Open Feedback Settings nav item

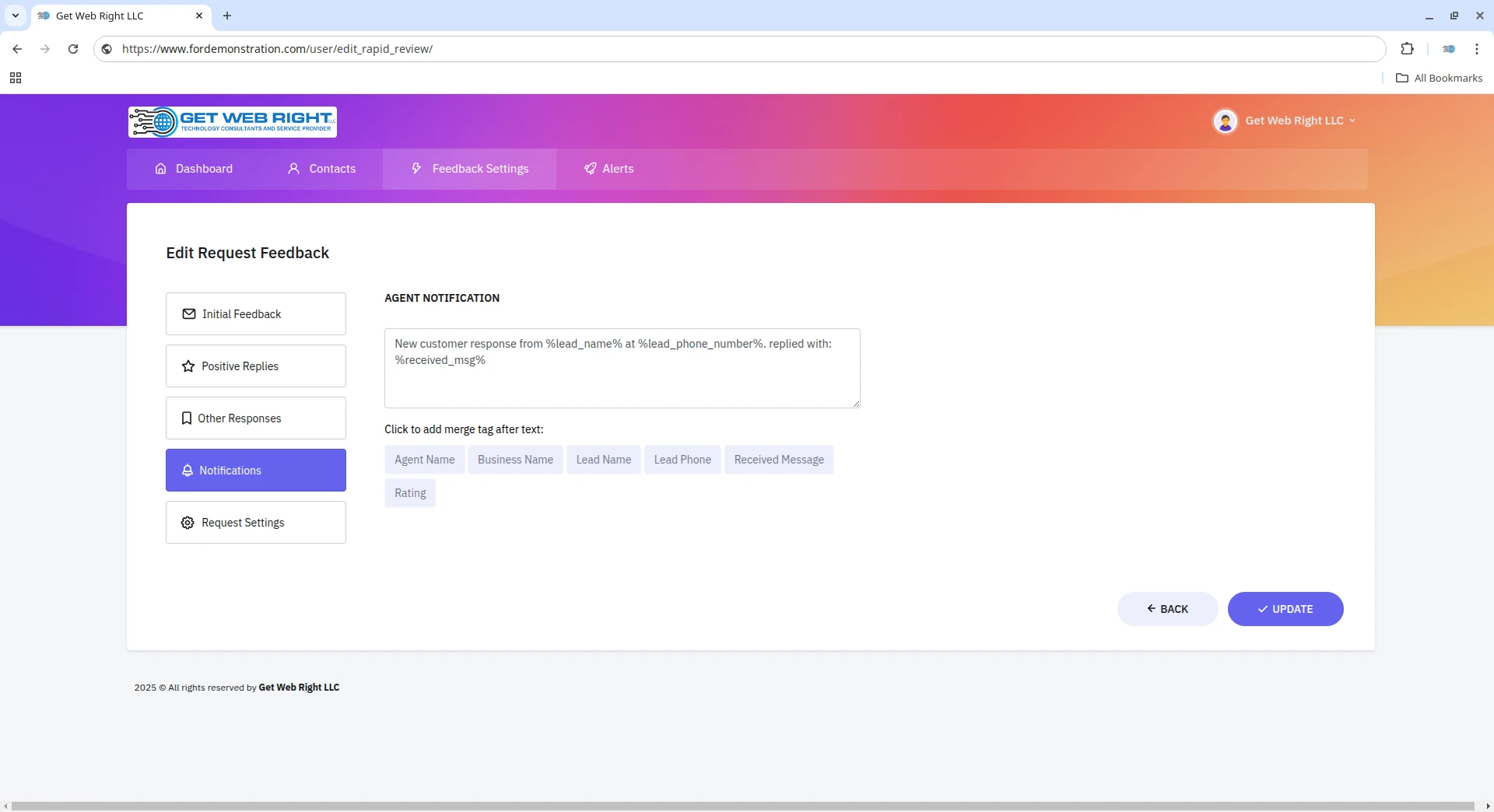point(469,169)
